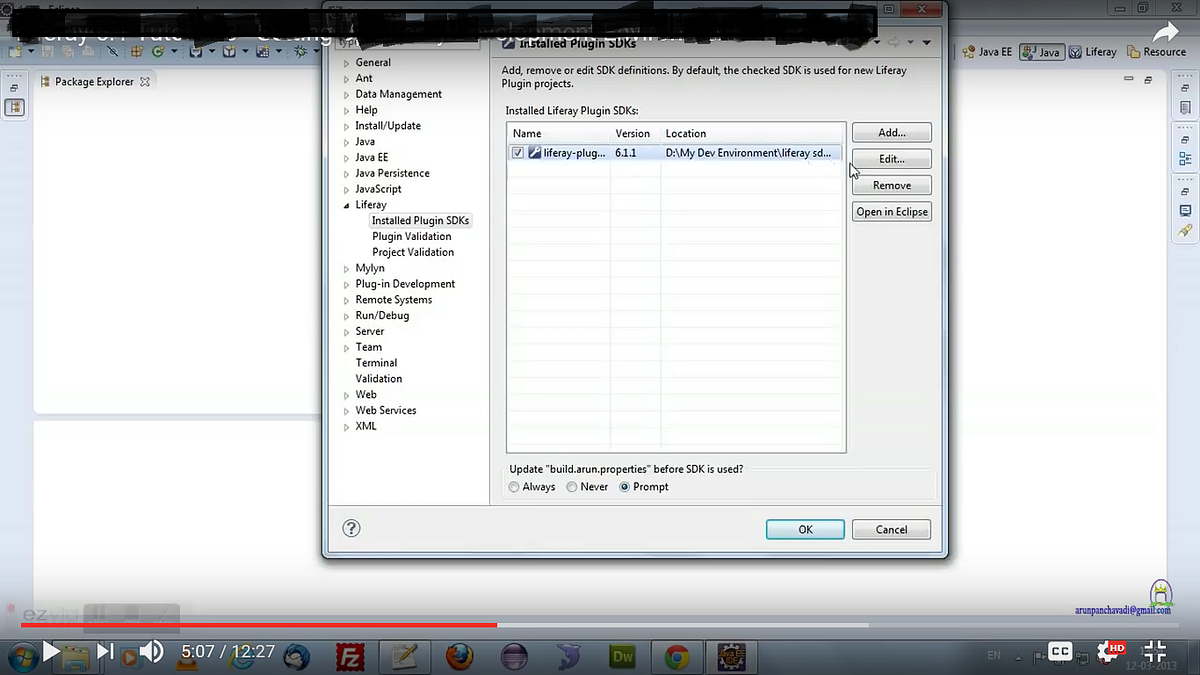This screenshot has width=1200, height=675.
Task: Launch Dreamweaver from the taskbar
Action: tap(622, 657)
